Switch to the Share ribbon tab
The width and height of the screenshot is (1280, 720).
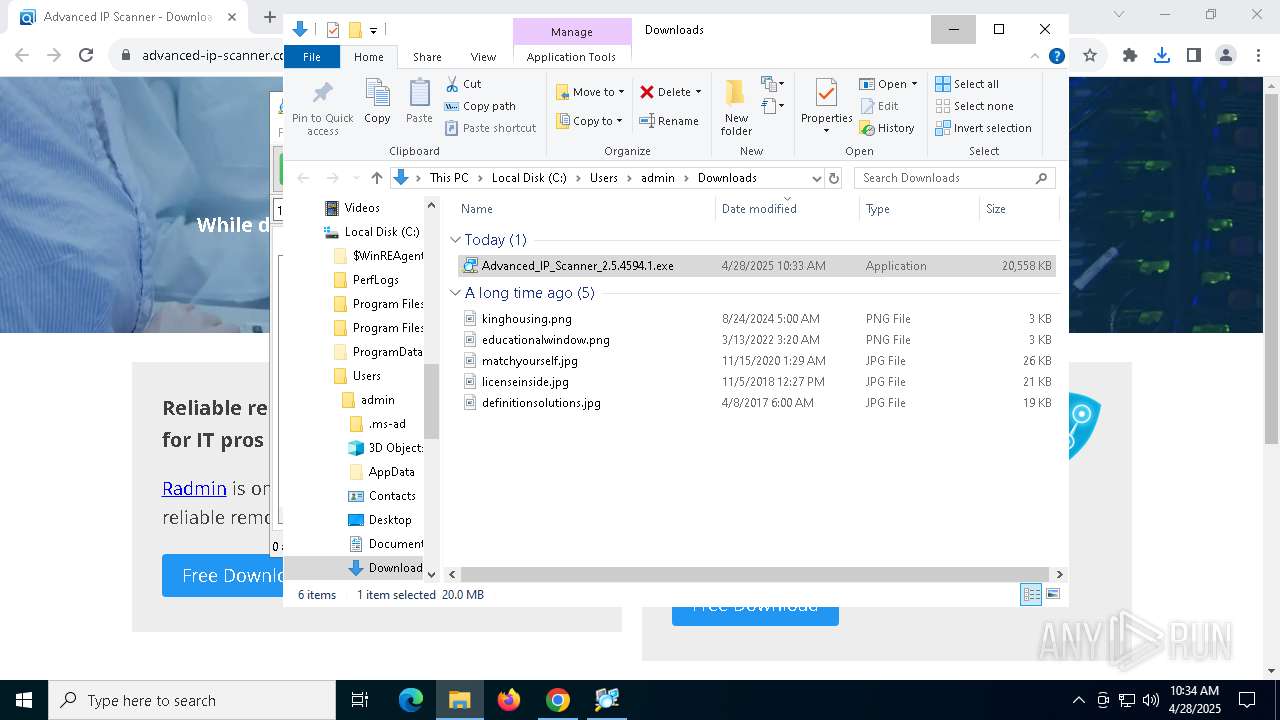(x=427, y=57)
